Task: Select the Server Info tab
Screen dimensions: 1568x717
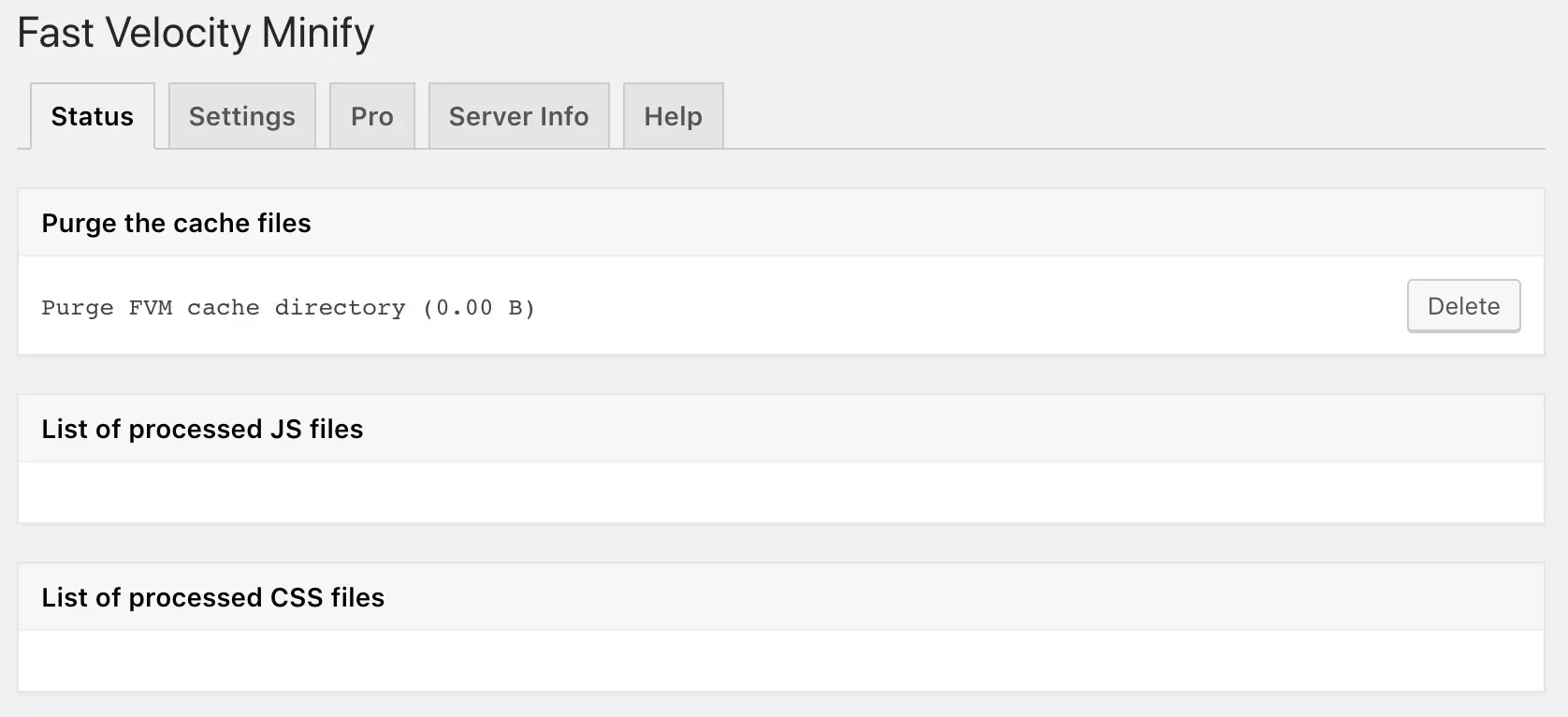Action: click(x=518, y=116)
